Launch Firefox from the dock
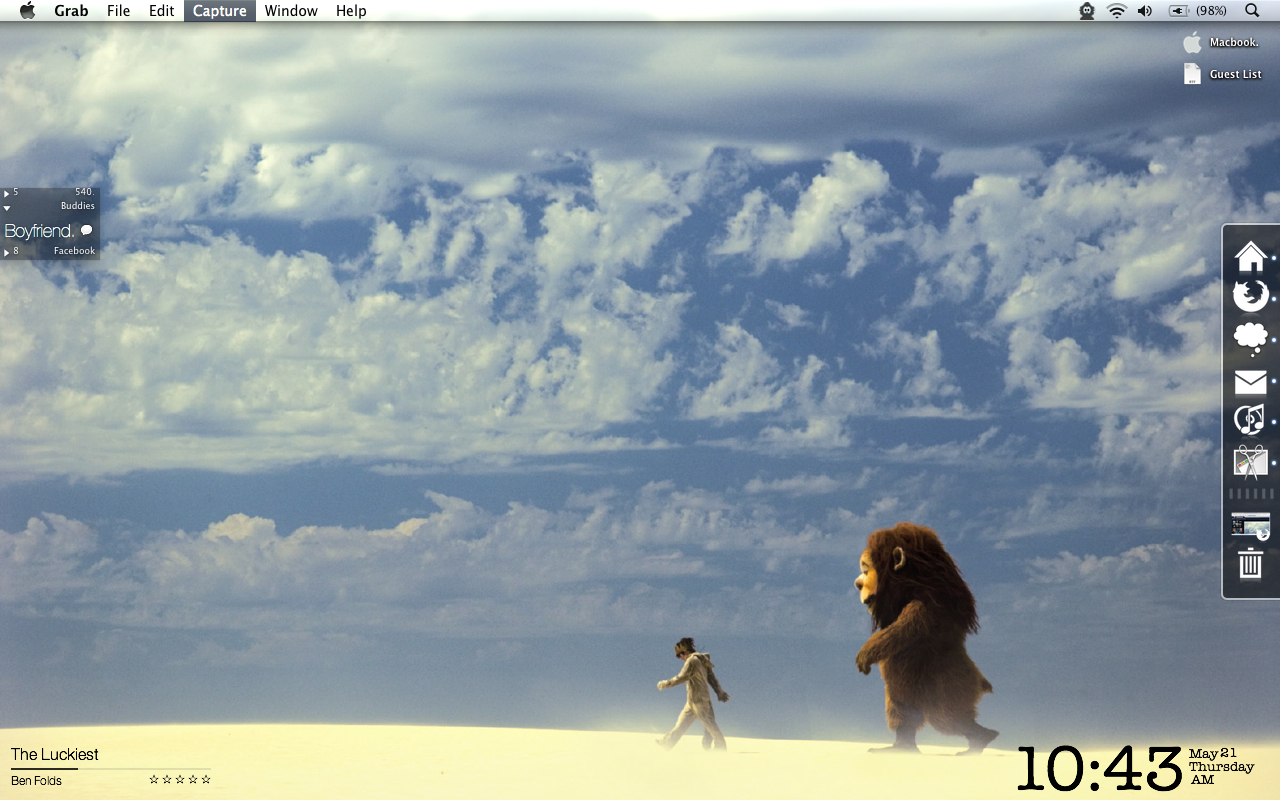This screenshot has width=1280, height=800. click(x=1250, y=296)
